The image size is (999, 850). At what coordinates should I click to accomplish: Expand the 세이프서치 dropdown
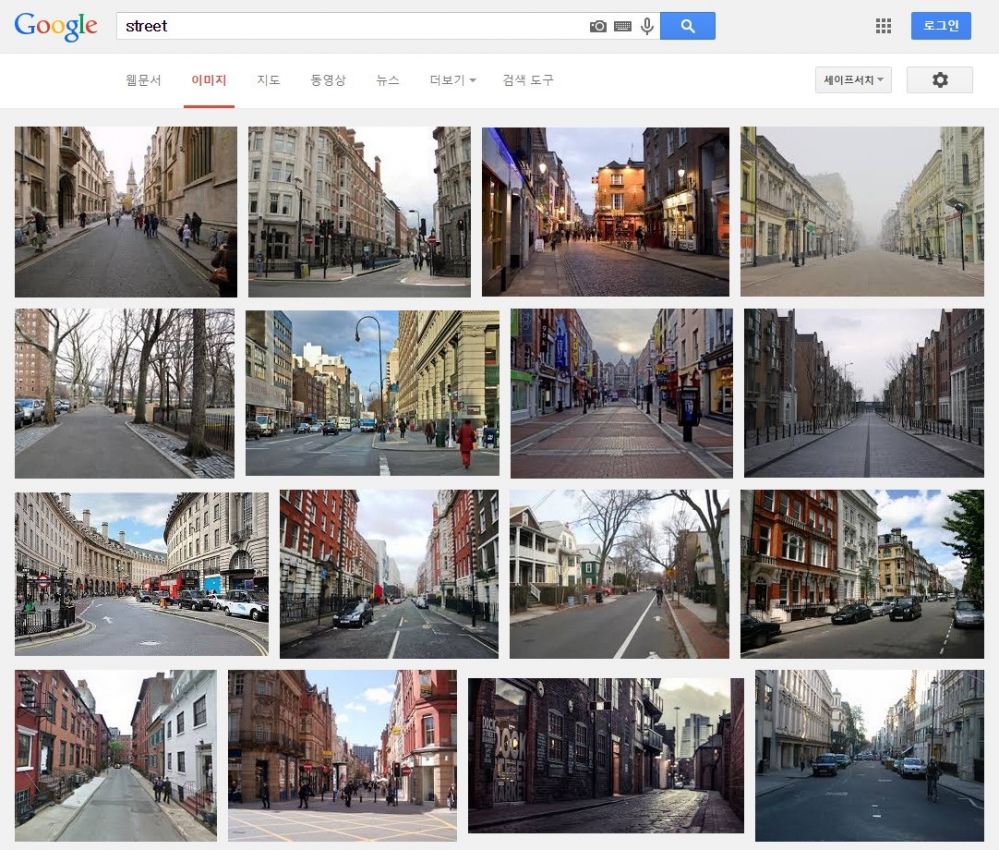853,80
